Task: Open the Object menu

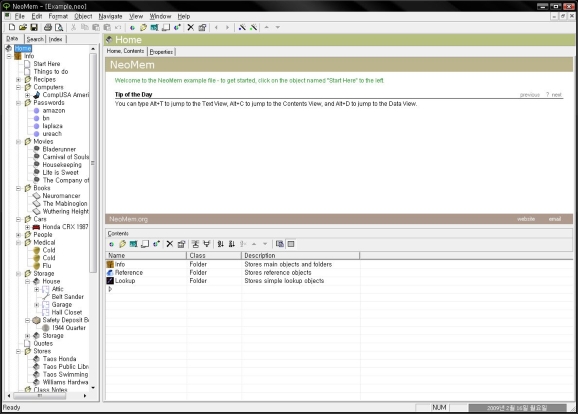Action: 83,16
